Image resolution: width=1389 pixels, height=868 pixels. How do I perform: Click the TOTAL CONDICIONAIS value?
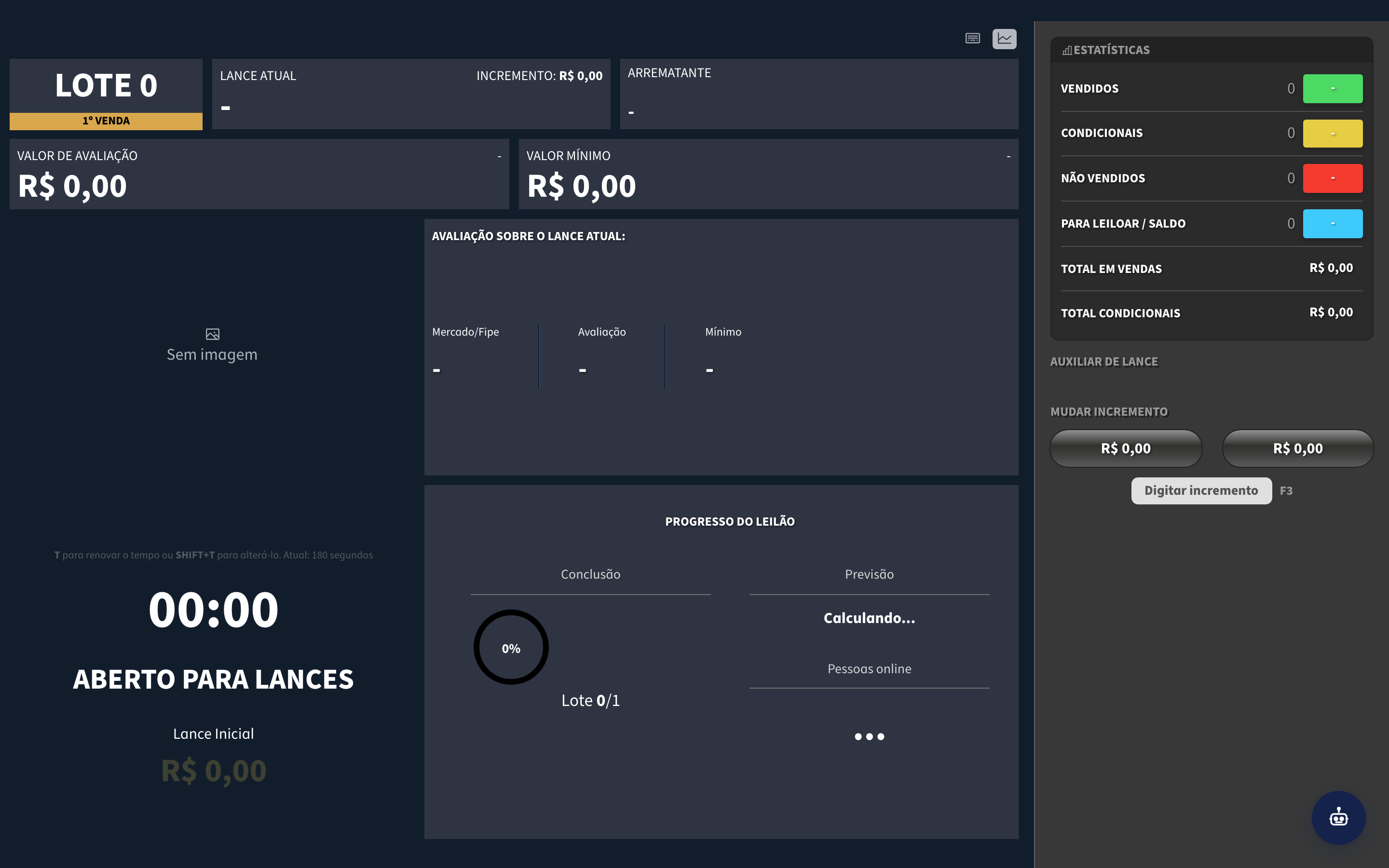pos(1331,312)
